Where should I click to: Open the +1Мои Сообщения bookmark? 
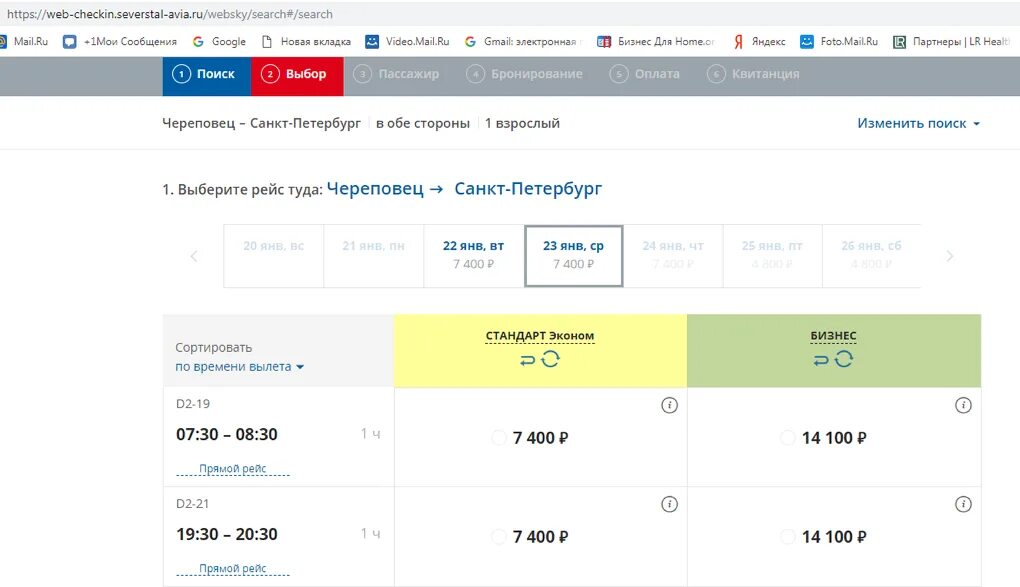point(120,42)
